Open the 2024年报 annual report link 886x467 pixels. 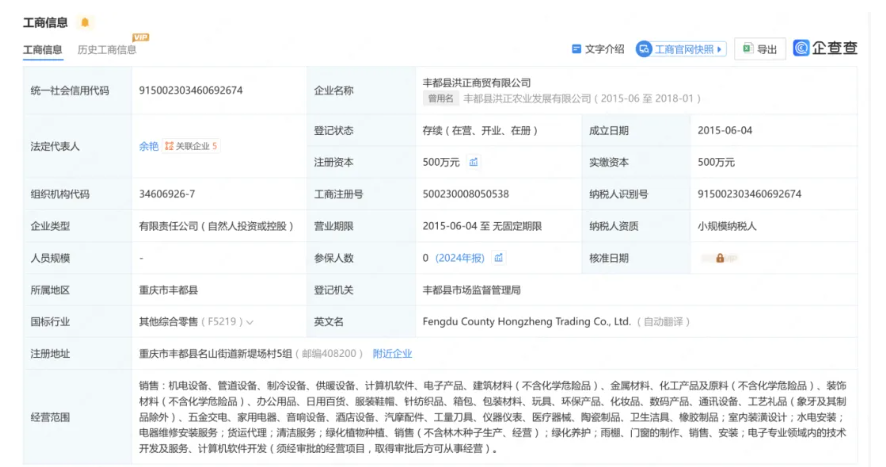click(x=459, y=258)
